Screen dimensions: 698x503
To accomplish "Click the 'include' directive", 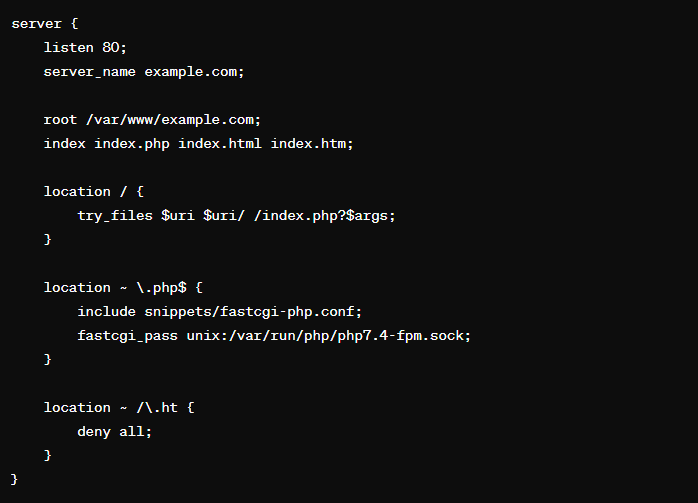I will pos(106,312).
